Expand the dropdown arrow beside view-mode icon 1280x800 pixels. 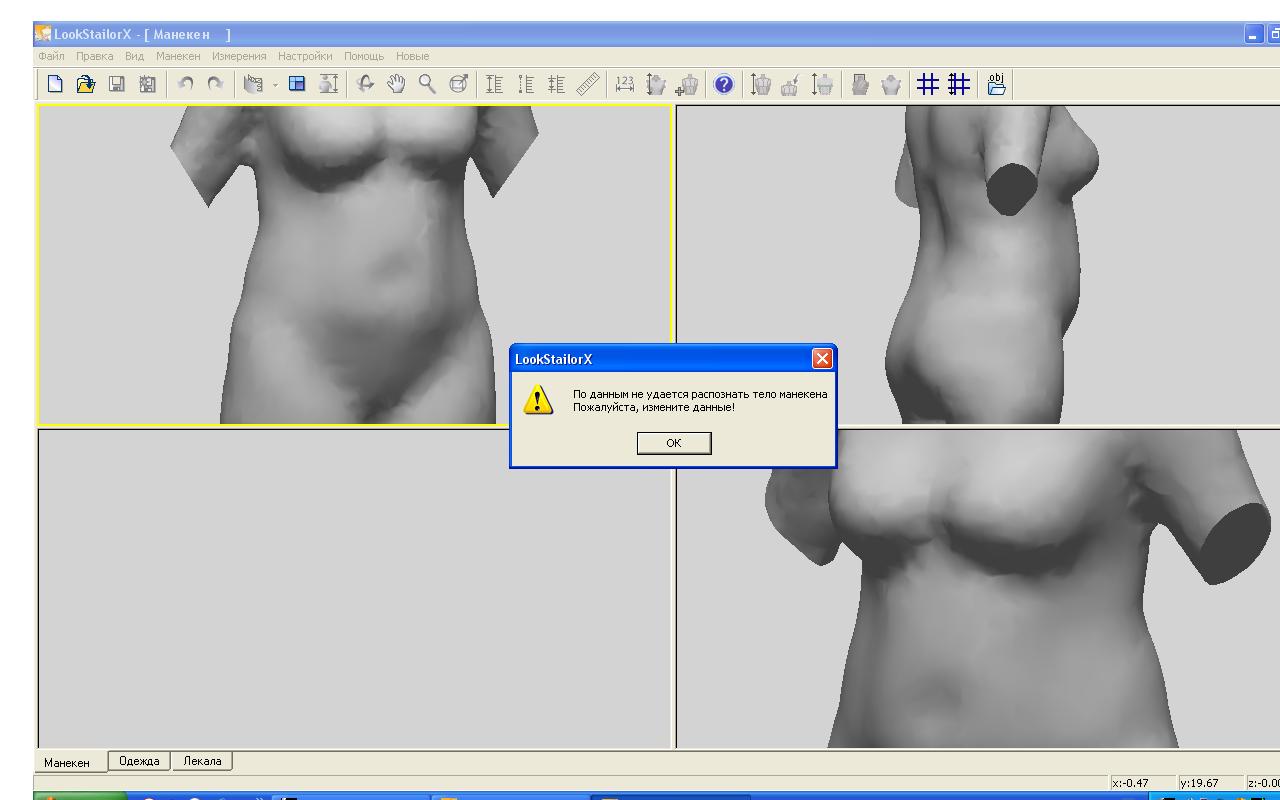[275, 86]
